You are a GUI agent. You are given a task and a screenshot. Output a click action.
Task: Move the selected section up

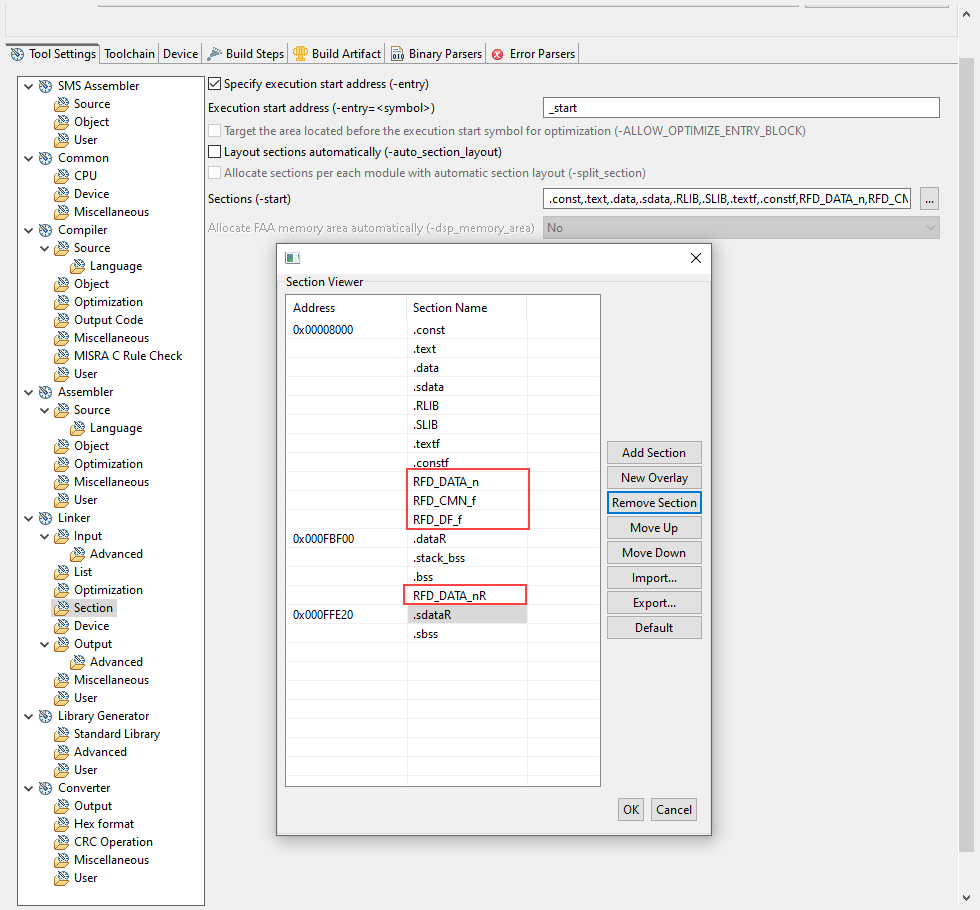[654, 528]
